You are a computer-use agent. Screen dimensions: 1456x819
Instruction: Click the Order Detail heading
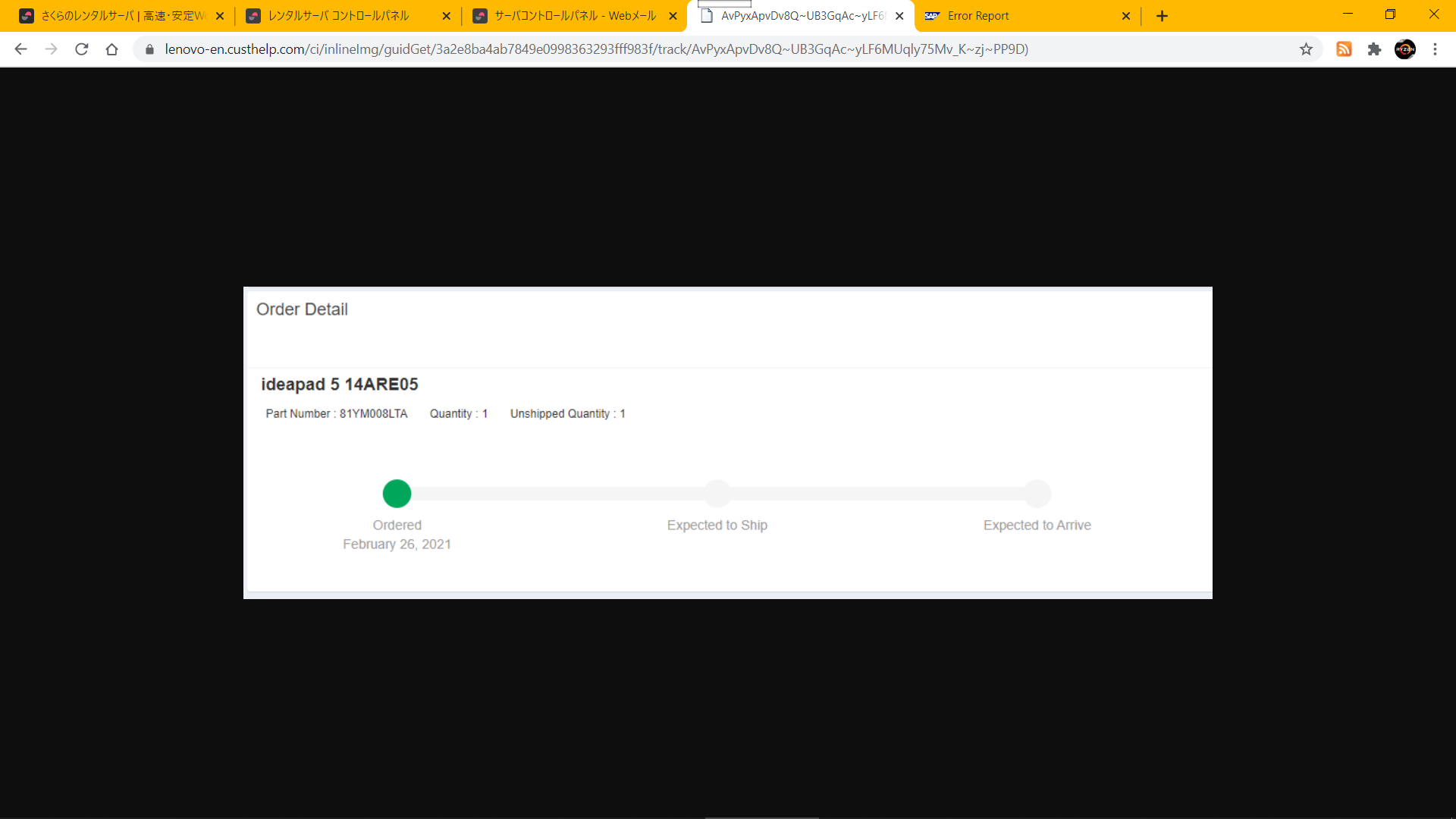(x=302, y=309)
